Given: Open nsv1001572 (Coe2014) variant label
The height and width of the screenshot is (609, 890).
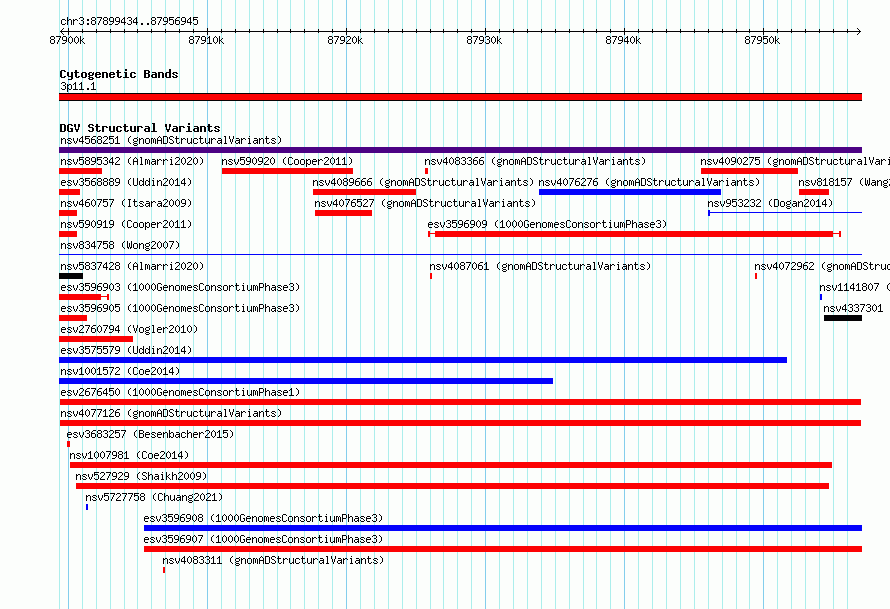Looking at the screenshot, I should [x=120, y=371].
